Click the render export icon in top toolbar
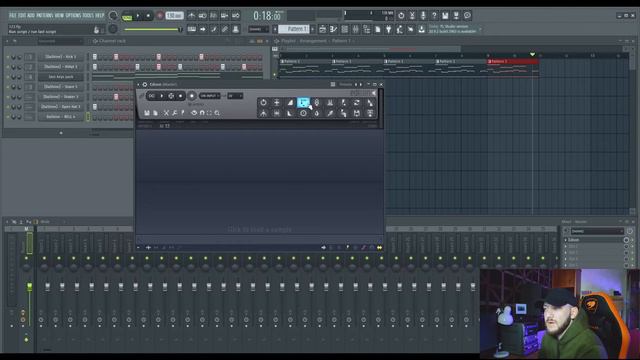This screenshot has width=640, height=360. [456, 16]
